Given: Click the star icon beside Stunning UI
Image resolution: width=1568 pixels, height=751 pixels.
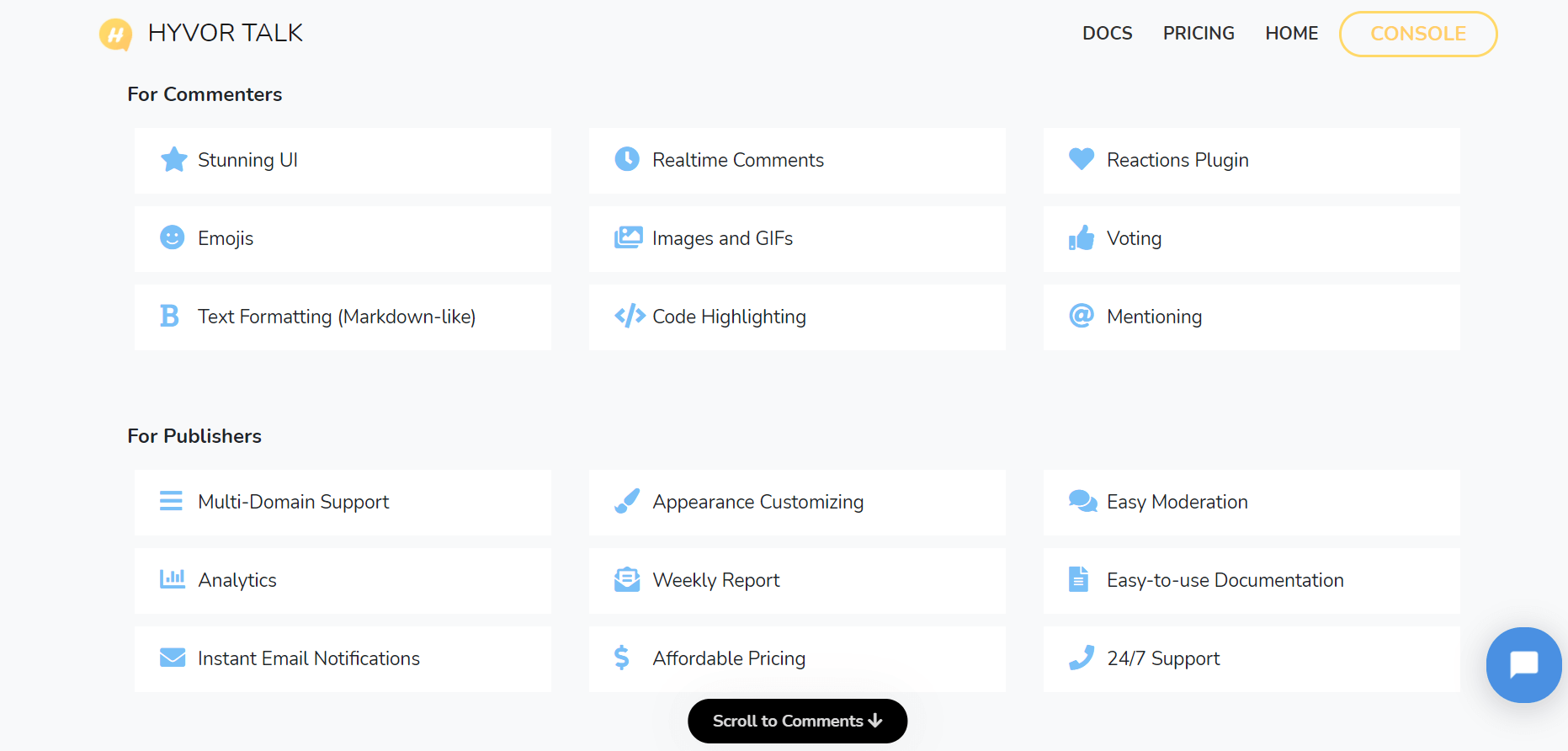Looking at the screenshot, I should tap(173, 159).
